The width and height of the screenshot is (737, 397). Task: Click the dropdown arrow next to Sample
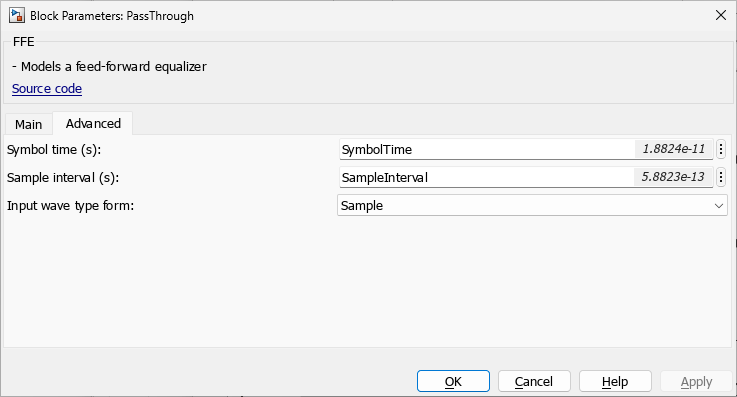[719, 206]
